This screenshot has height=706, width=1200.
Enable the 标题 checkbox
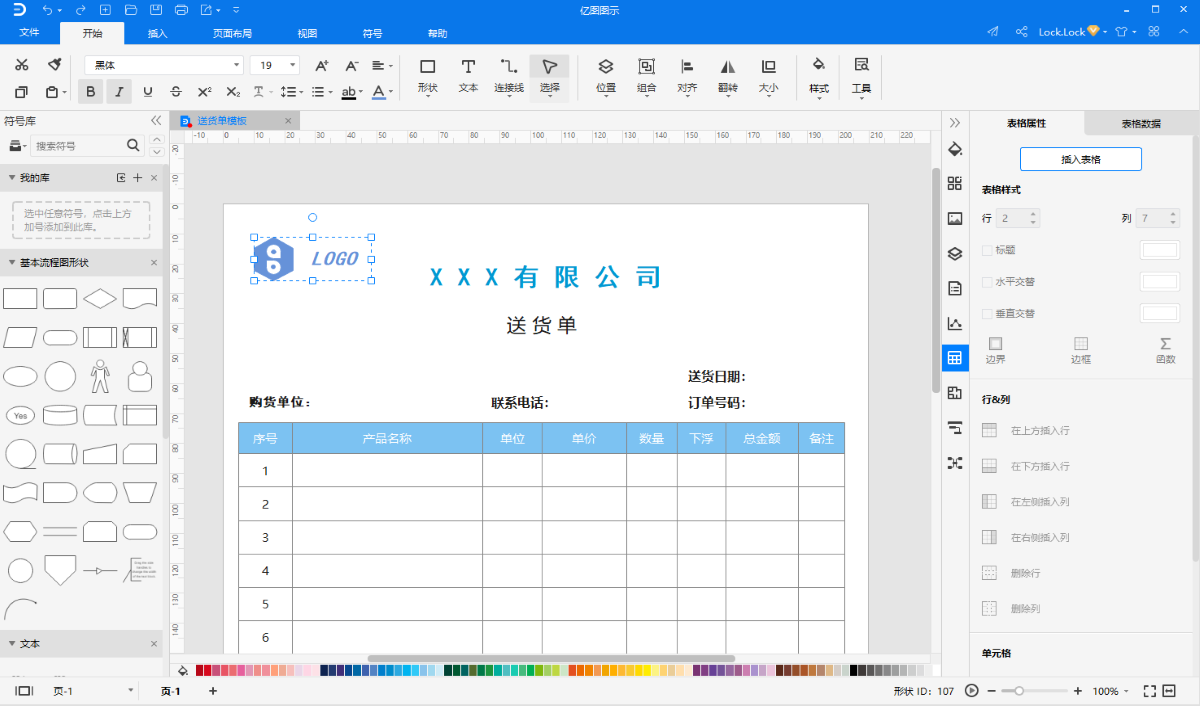point(988,250)
